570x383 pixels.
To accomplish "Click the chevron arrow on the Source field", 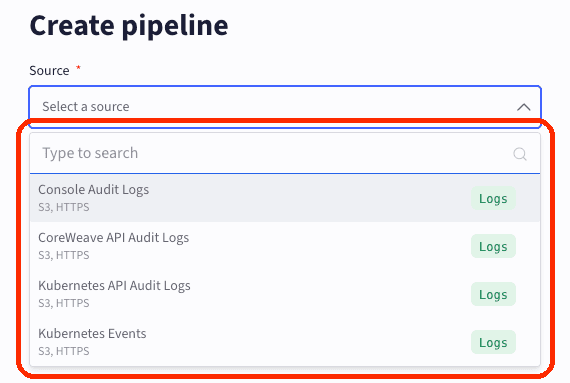I will coord(523,107).
